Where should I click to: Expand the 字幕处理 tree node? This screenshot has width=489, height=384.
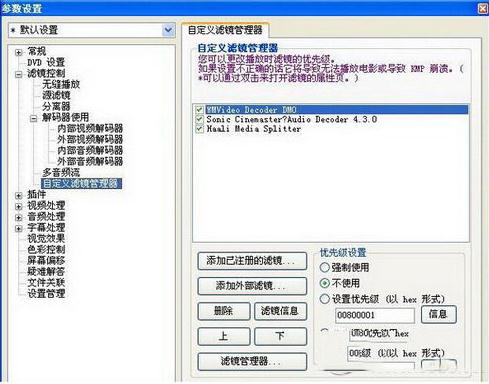coord(19,228)
